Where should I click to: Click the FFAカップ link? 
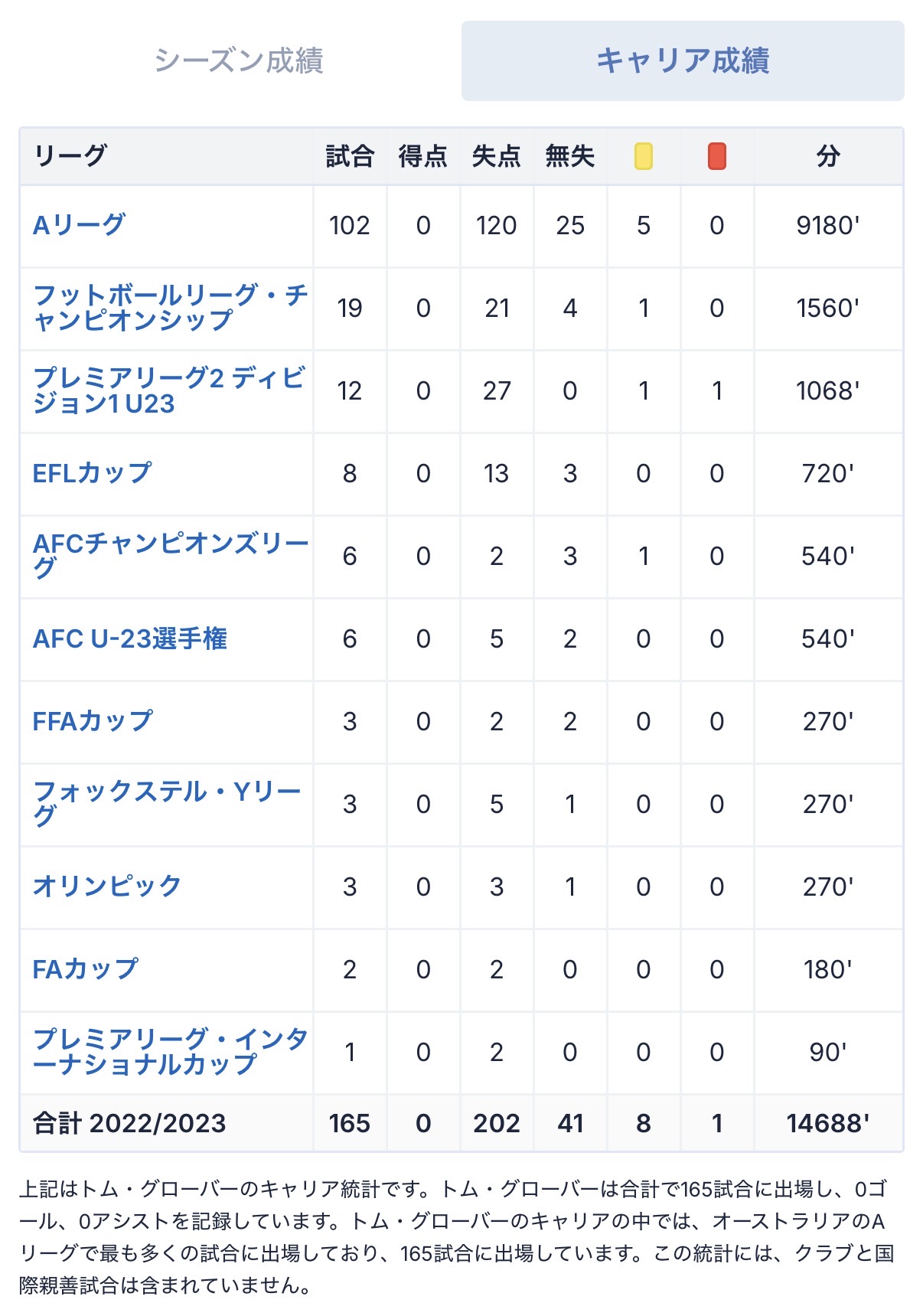tap(93, 721)
